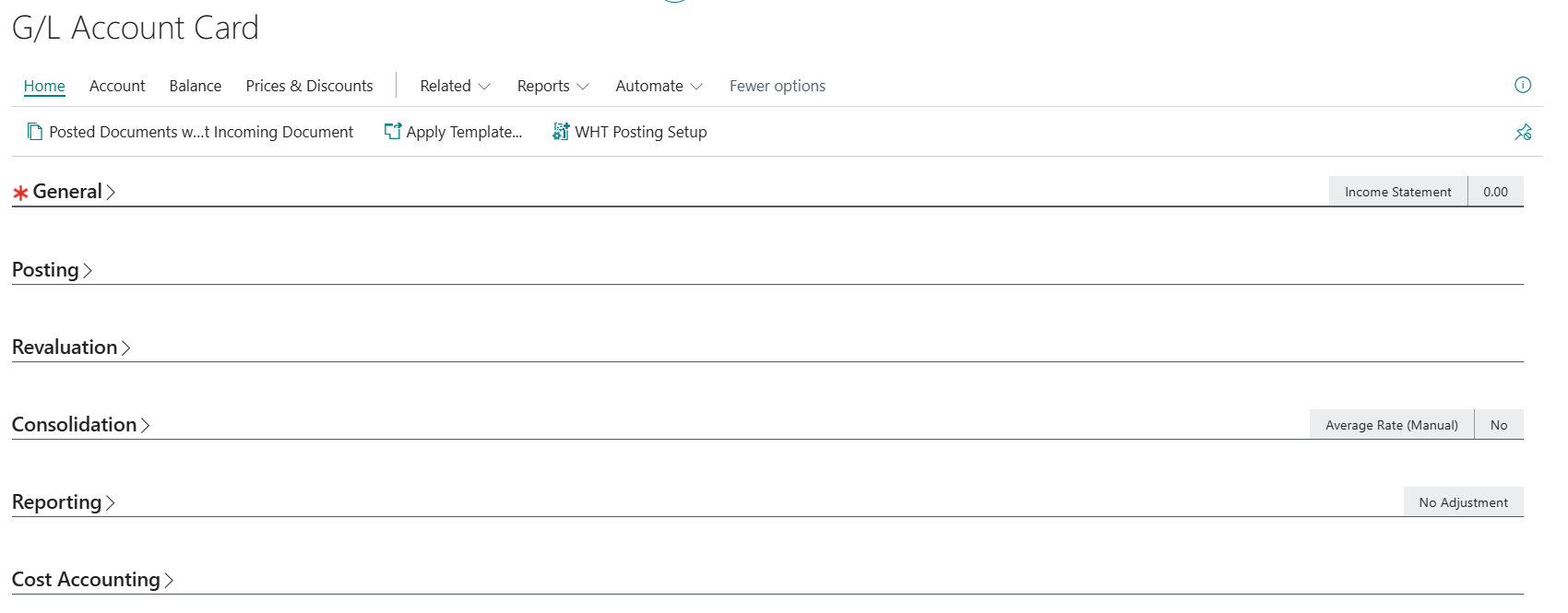Open the Related dropdown menu

coord(455,86)
